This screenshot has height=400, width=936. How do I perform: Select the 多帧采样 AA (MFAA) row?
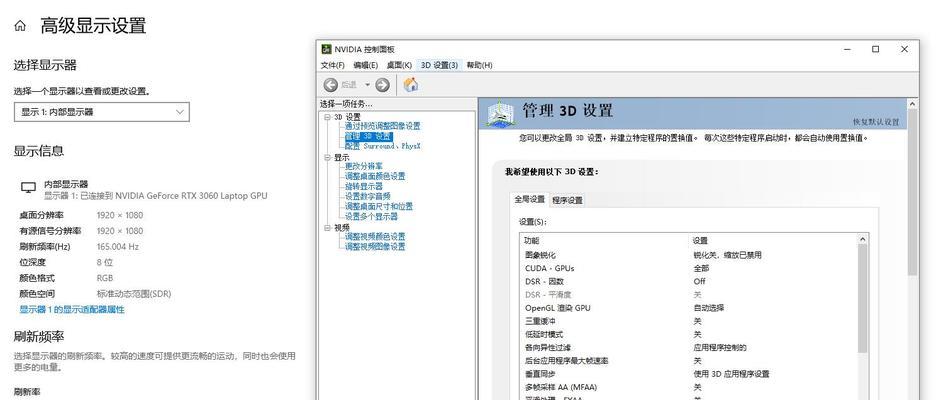coord(689,387)
